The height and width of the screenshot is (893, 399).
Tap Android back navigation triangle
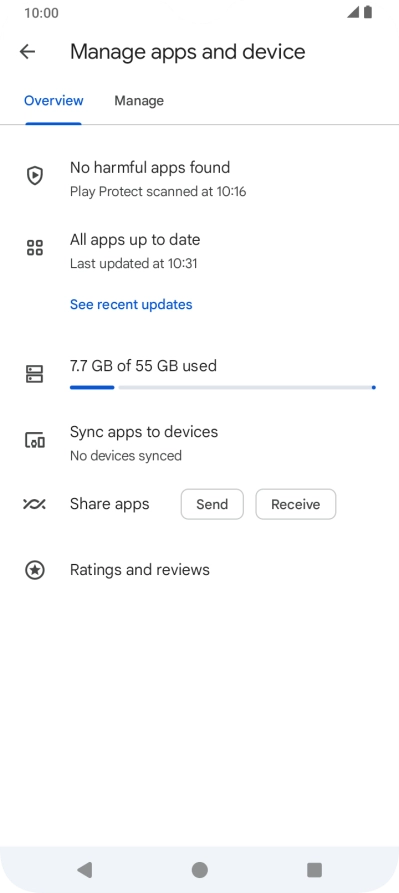coord(84,870)
